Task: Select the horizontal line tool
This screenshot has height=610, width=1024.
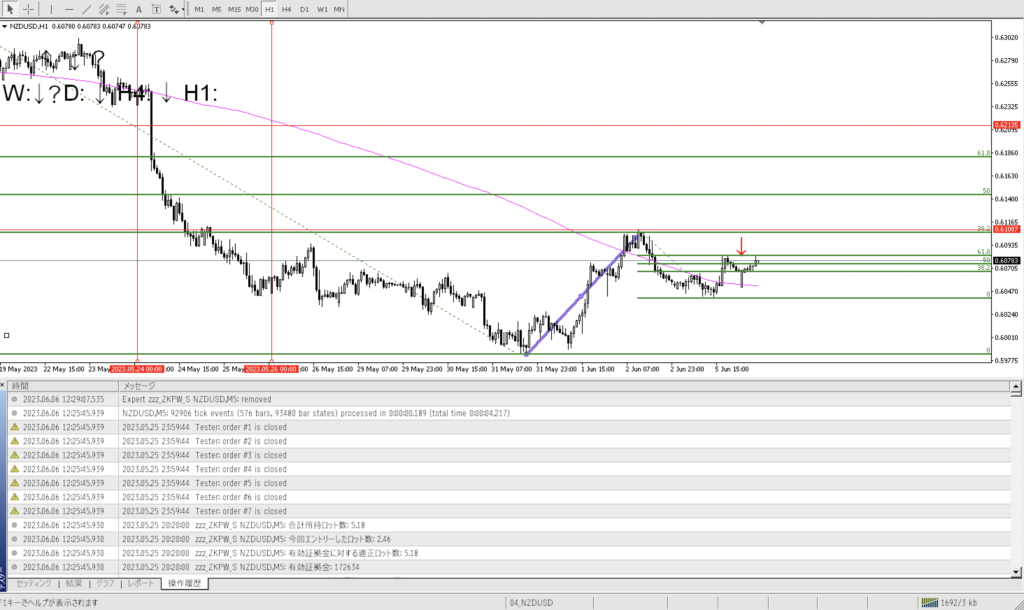Action: point(70,9)
